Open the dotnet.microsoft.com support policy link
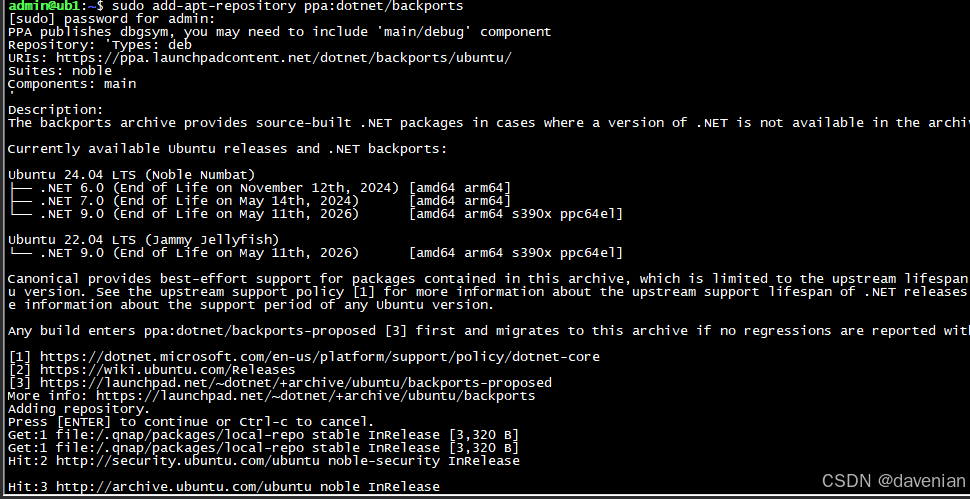This screenshot has height=499, width=970. 319,357
